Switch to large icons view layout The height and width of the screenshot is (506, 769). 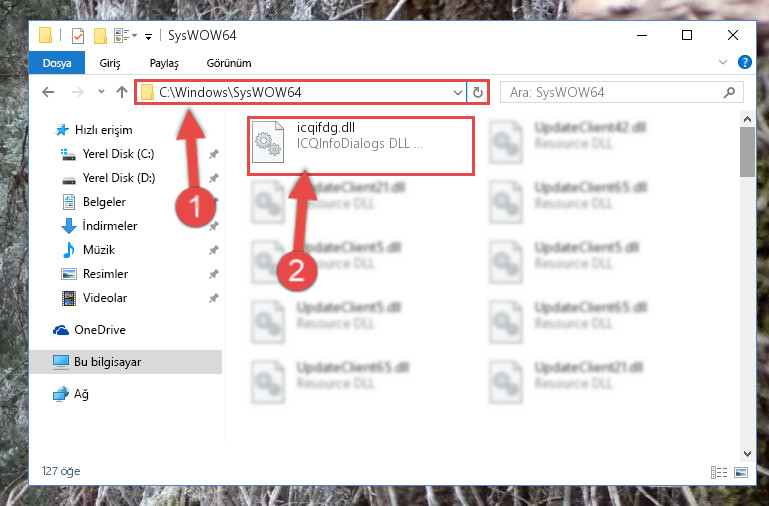[x=741, y=472]
